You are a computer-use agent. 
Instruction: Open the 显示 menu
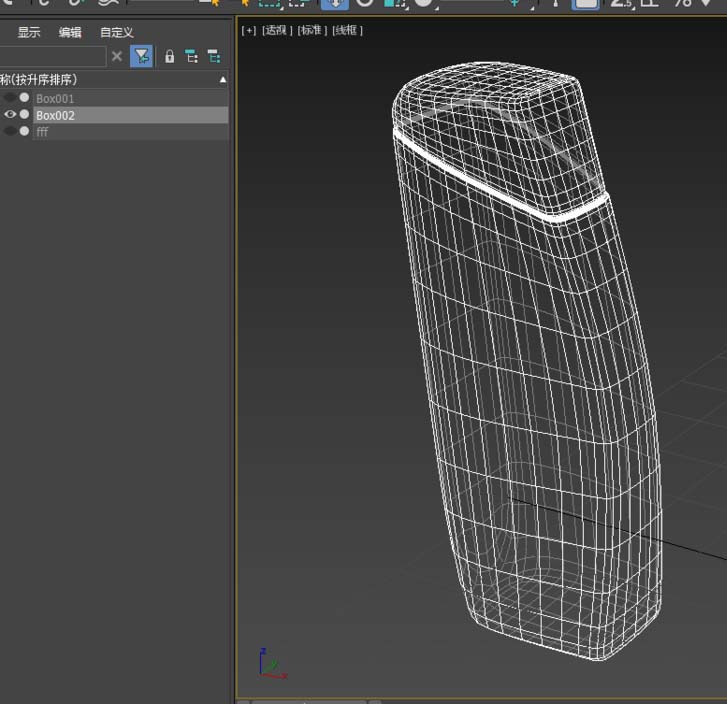click(29, 33)
